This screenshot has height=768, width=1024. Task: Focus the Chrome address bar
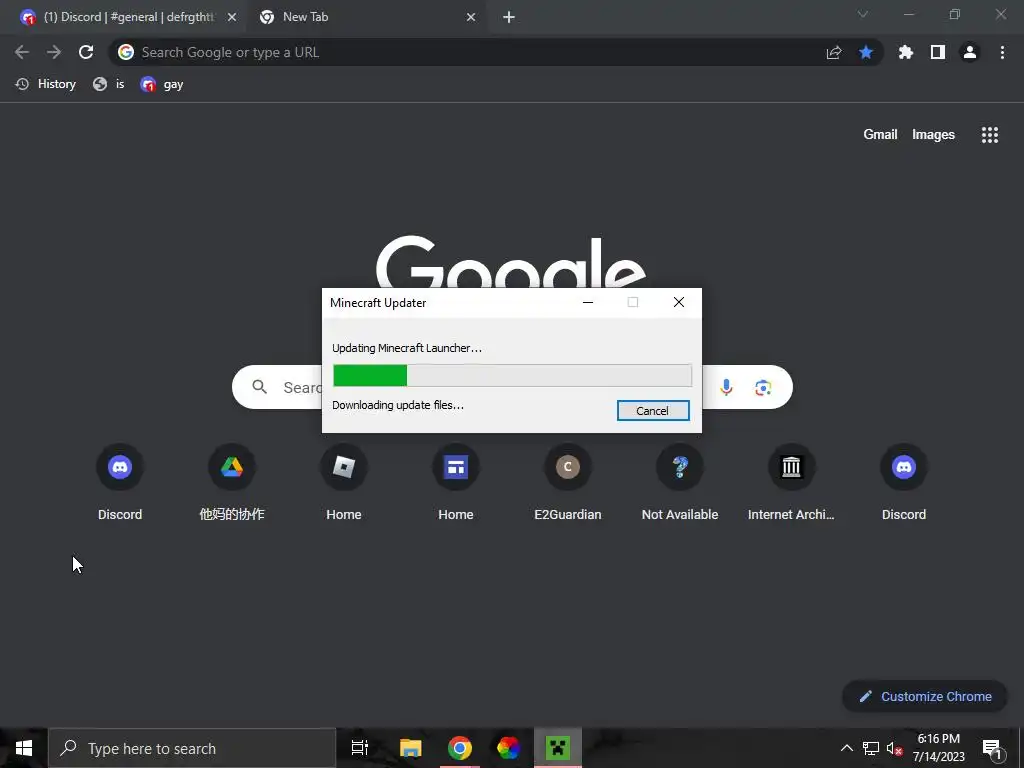pyautogui.click(x=496, y=52)
